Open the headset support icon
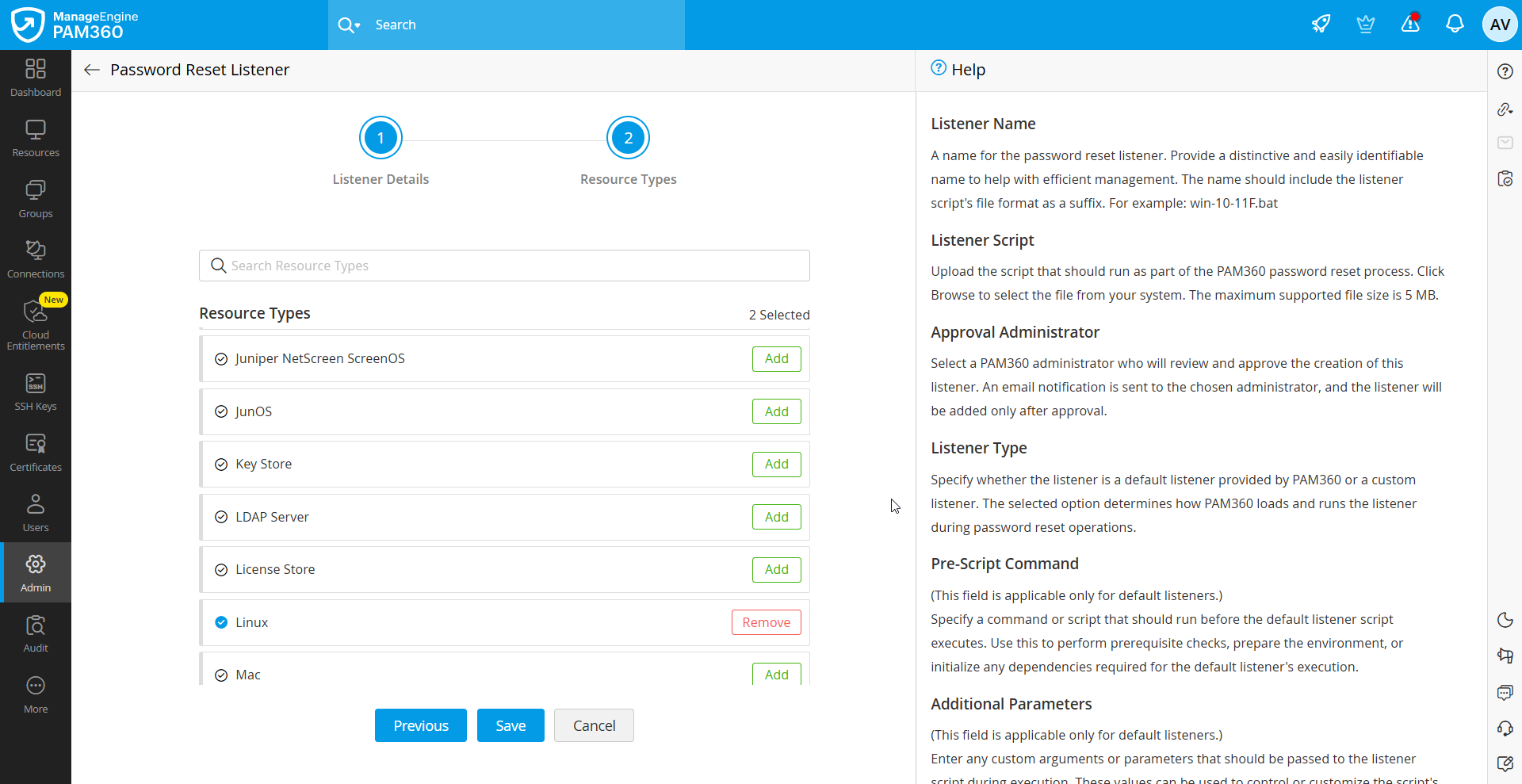Screen dimensions: 1522x784 point(1505,728)
